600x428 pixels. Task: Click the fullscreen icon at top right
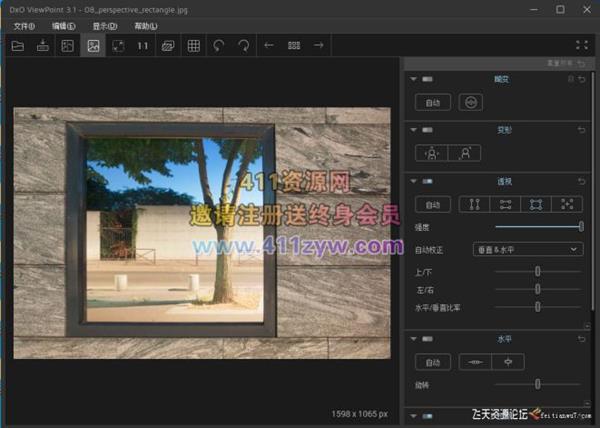pos(582,46)
